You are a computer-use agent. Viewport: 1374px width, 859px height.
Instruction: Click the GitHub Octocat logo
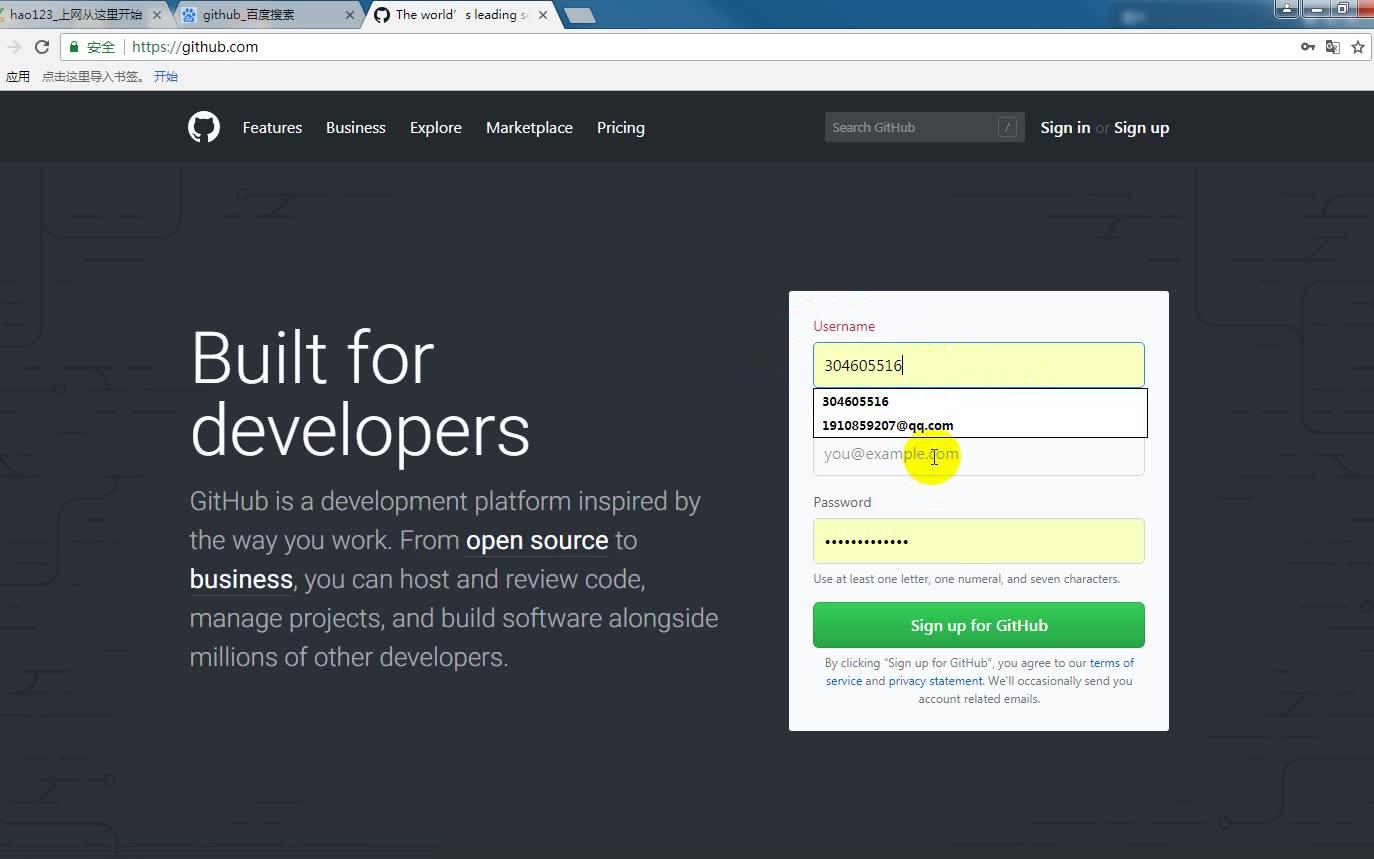pos(204,127)
